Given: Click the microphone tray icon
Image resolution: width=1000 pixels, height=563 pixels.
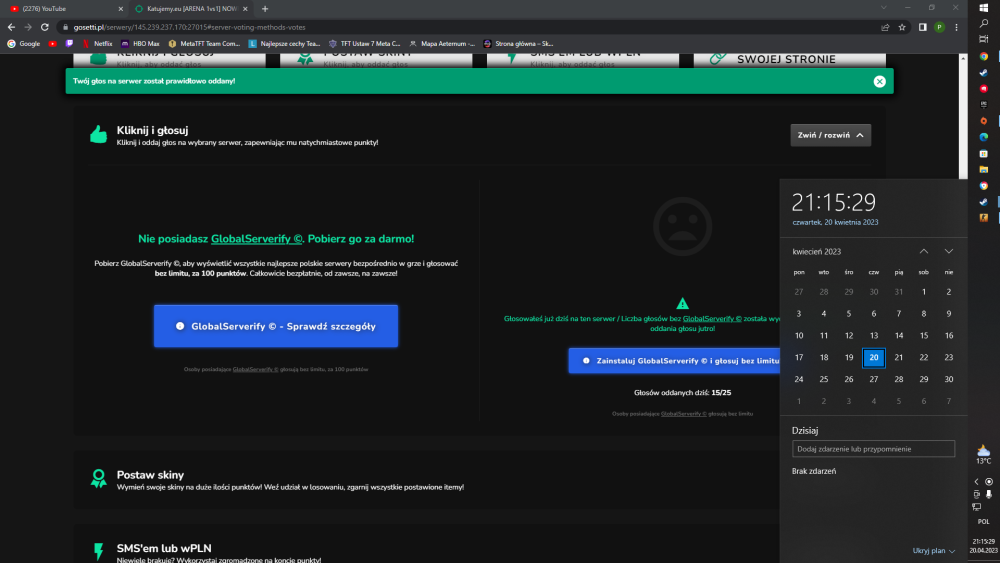Looking at the screenshot, I should [x=989, y=495].
